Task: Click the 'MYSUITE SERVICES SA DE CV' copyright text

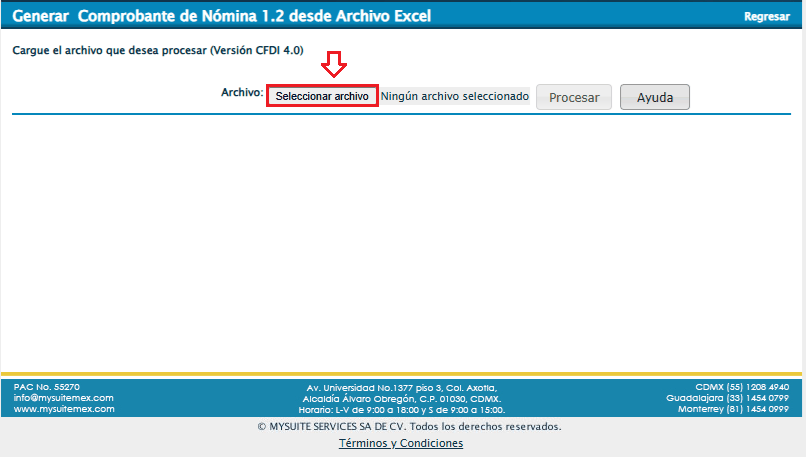Action: 410,427
